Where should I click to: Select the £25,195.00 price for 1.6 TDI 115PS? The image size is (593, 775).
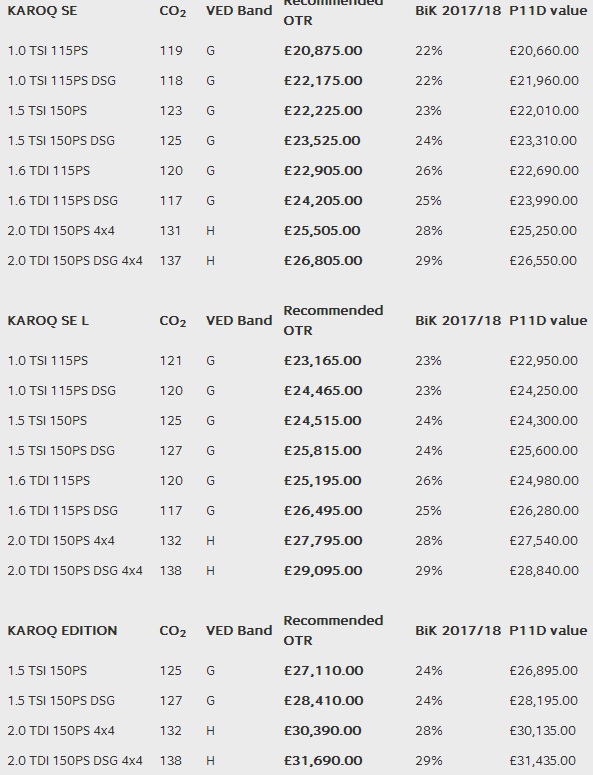pyautogui.click(x=323, y=480)
